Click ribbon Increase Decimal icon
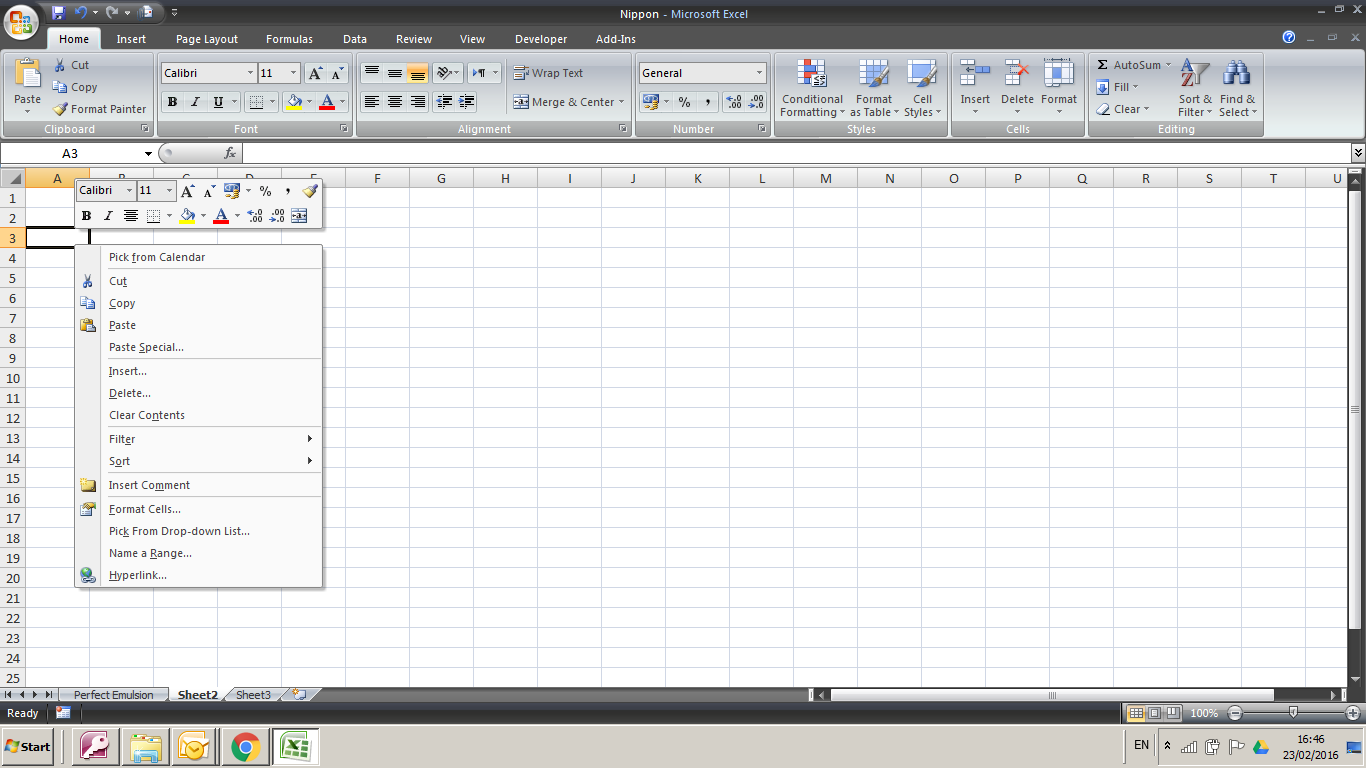The image size is (1366, 768). pyautogui.click(x=733, y=102)
